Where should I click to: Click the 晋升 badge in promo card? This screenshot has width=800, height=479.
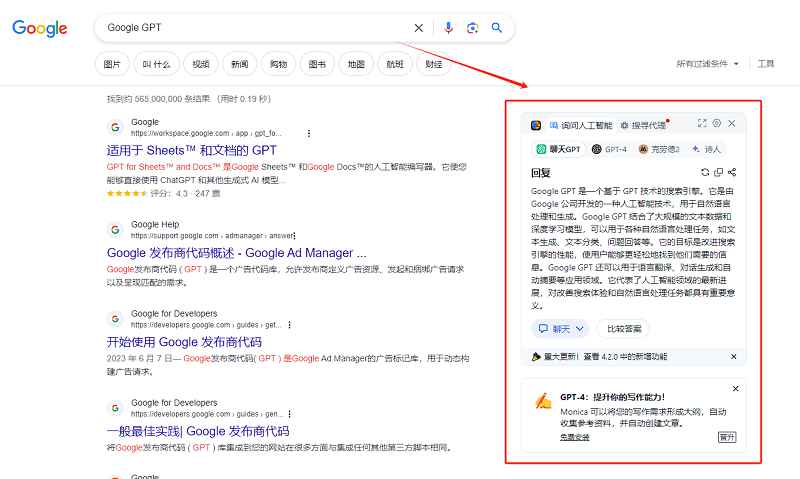727,437
